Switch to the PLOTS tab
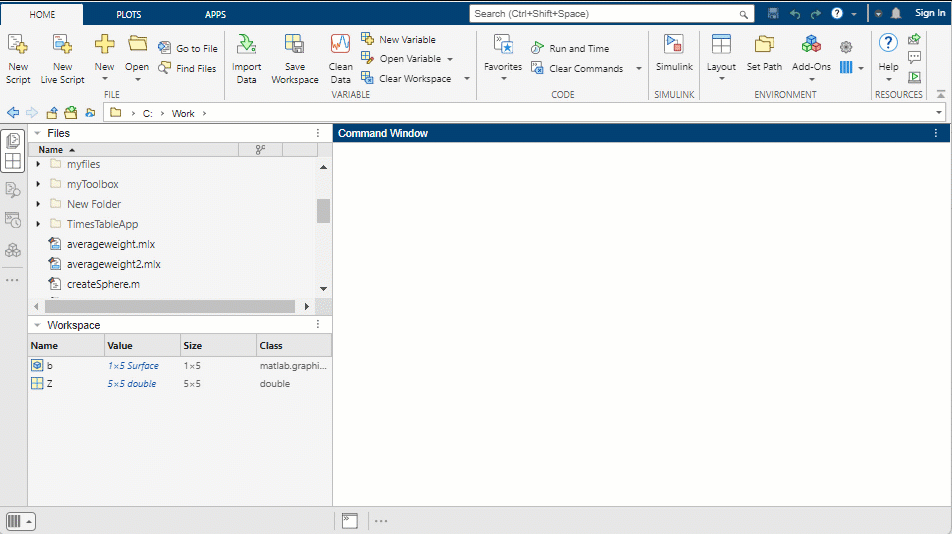 pyautogui.click(x=128, y=15)
